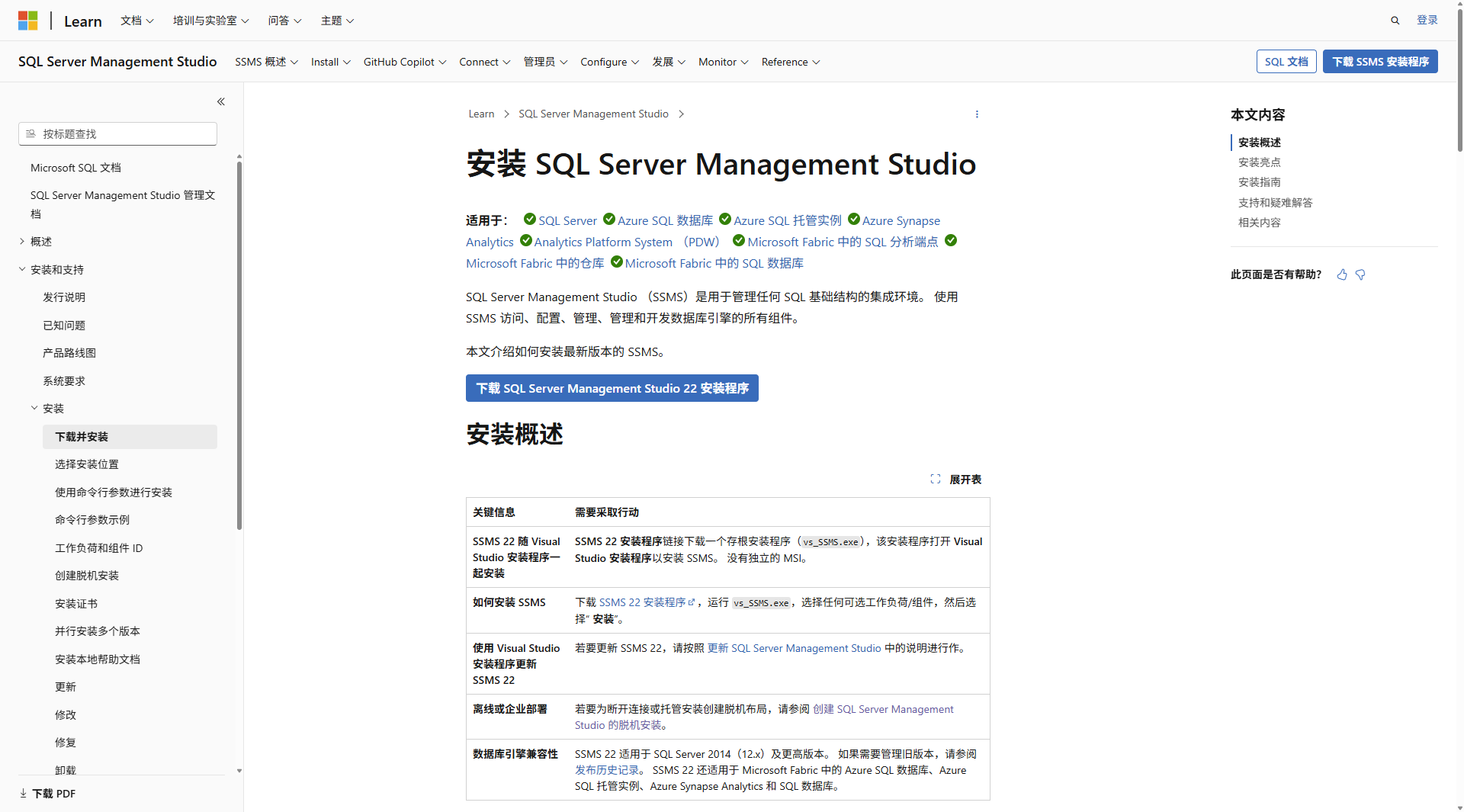Click 展开表 above the table
This screenshot has height=812, width=1464.
point(965,480)
